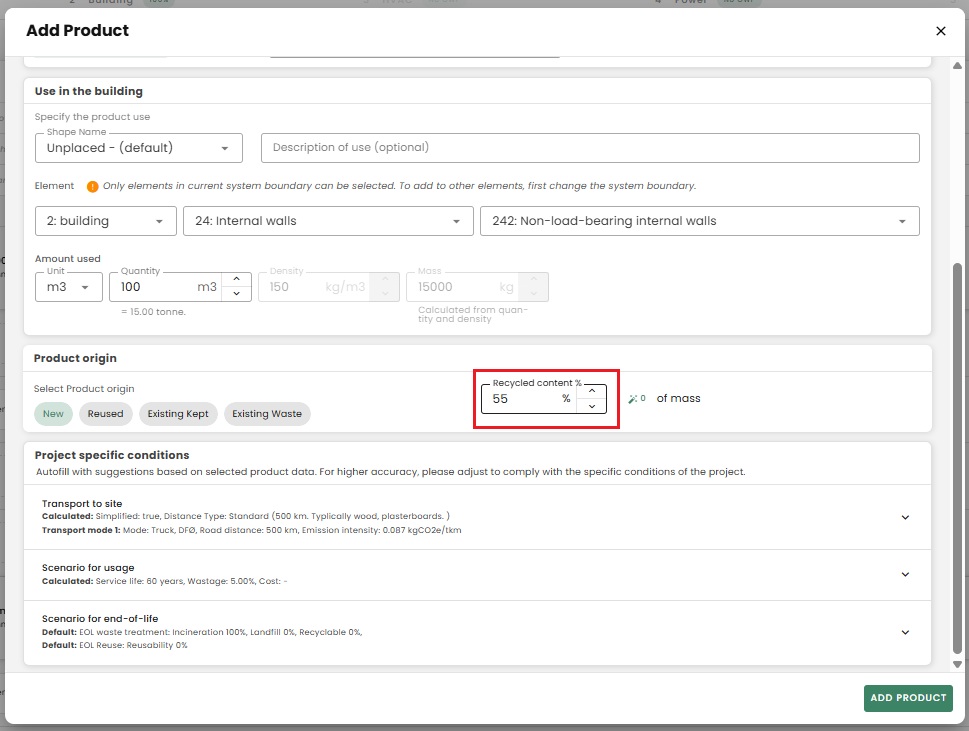
Task: Change the m3 unit dropdown
Action: (68, 287)
